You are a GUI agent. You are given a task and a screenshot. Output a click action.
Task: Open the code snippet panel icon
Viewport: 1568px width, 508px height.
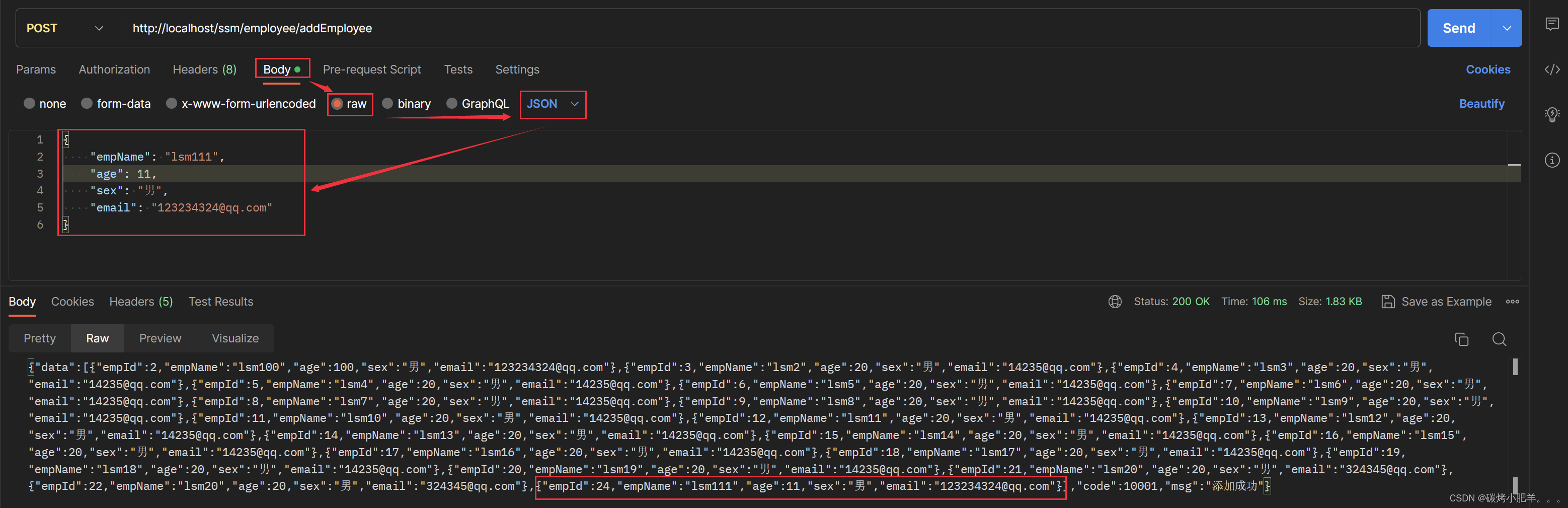click(x=1551, y=69)
